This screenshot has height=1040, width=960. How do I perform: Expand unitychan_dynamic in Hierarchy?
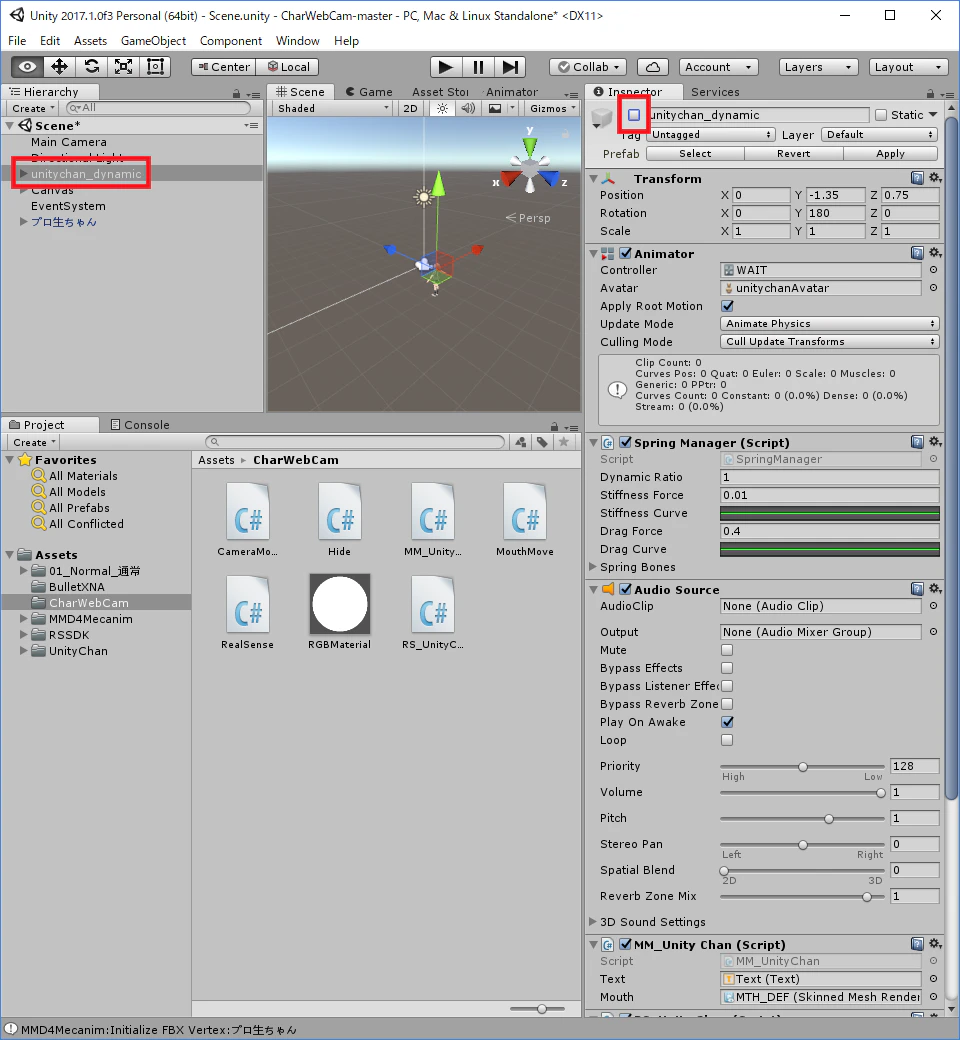[x=23, y=174]
